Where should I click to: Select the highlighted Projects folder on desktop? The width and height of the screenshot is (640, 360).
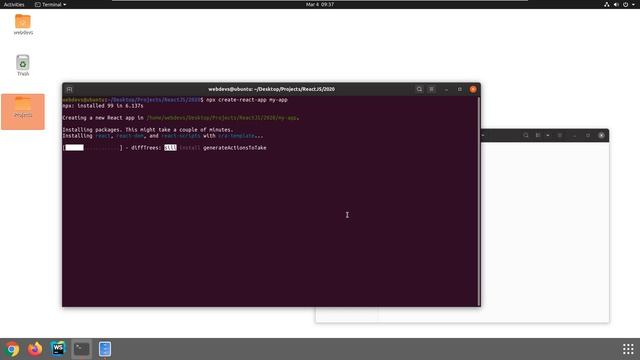click(23, 111)
